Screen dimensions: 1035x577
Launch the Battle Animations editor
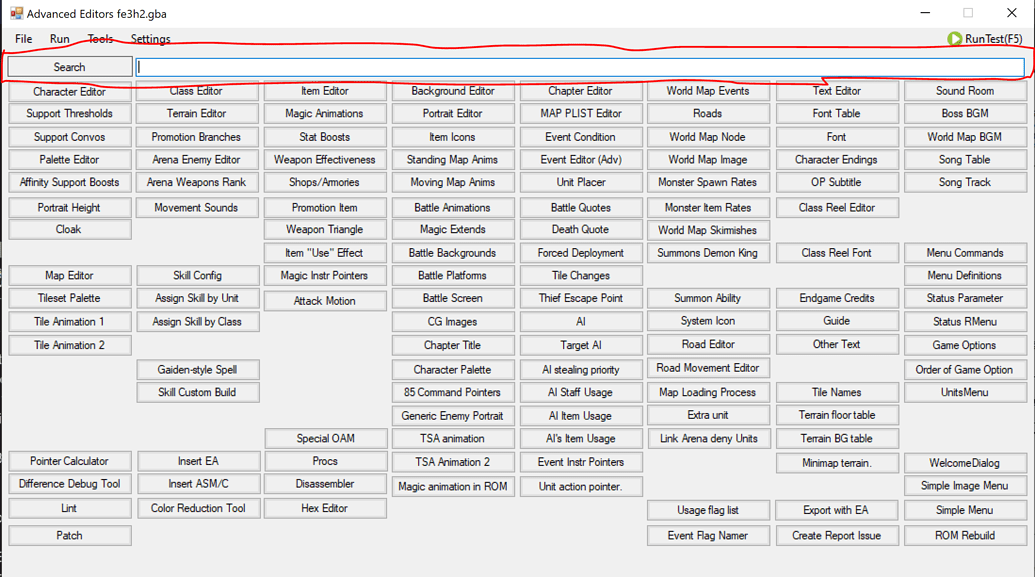[452, 208]
